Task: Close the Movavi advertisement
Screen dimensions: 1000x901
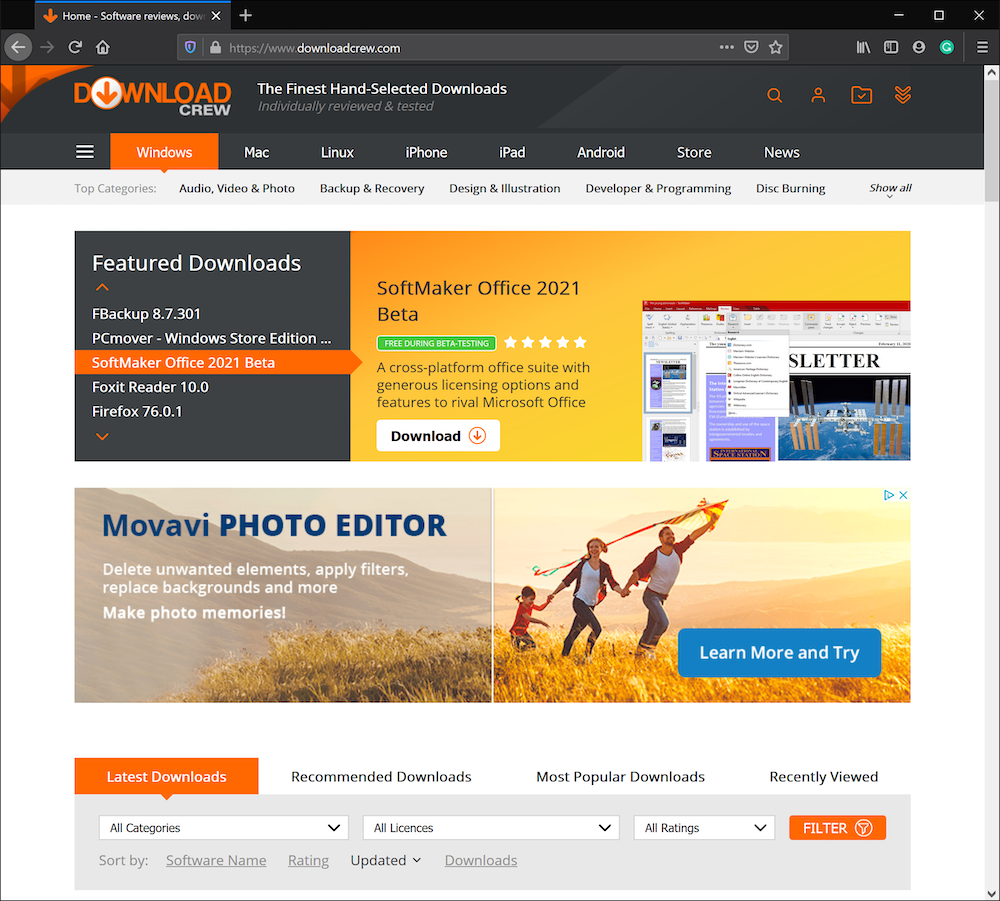Action: [x=903, y=495]
